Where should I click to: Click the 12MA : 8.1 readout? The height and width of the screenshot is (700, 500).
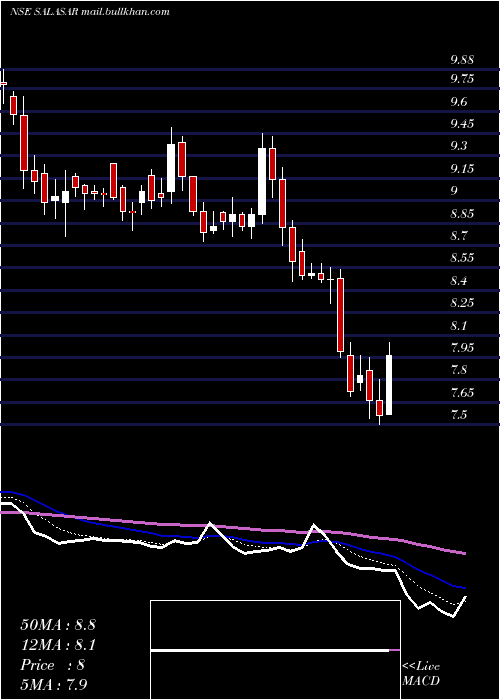click(58, 645)
